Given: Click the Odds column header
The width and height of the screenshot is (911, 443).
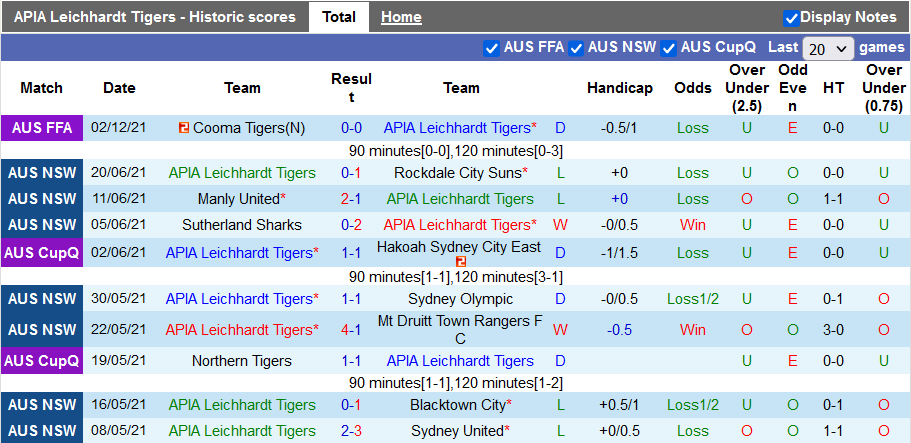Looking at the screenshot, I should tap(693, 88).
